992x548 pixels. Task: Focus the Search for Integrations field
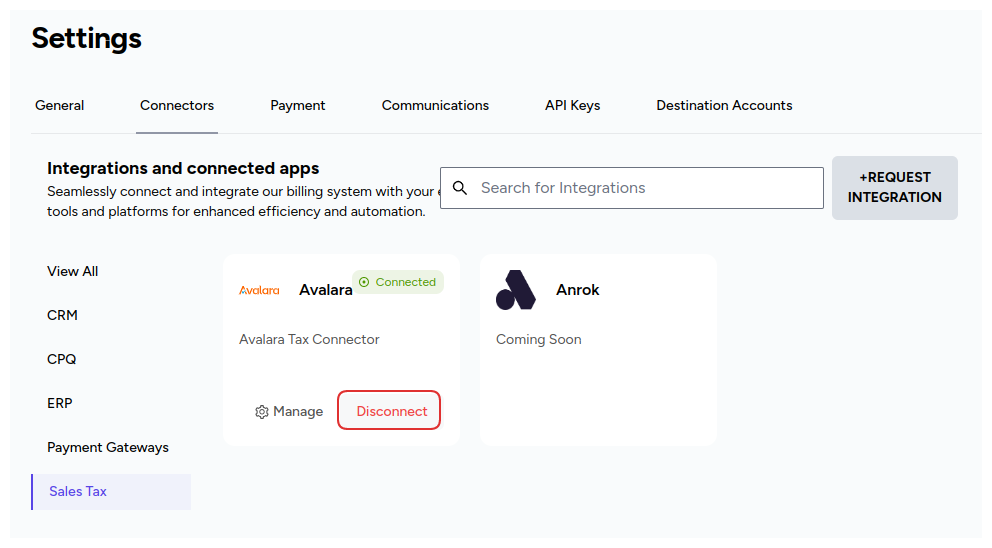click(x=632, y=188)
